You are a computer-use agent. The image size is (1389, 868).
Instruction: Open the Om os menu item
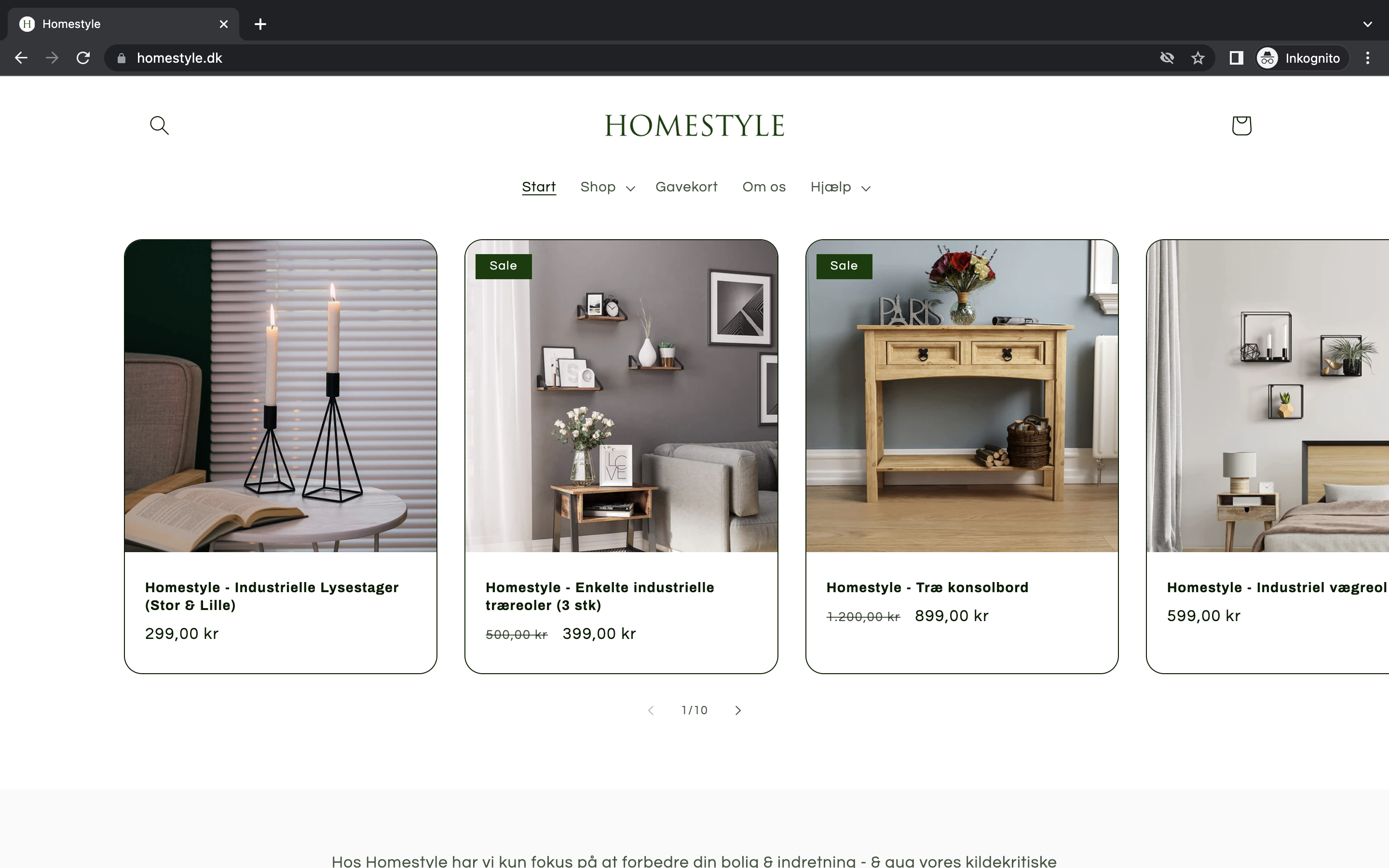pyautogui.click(x=764, y=187)
